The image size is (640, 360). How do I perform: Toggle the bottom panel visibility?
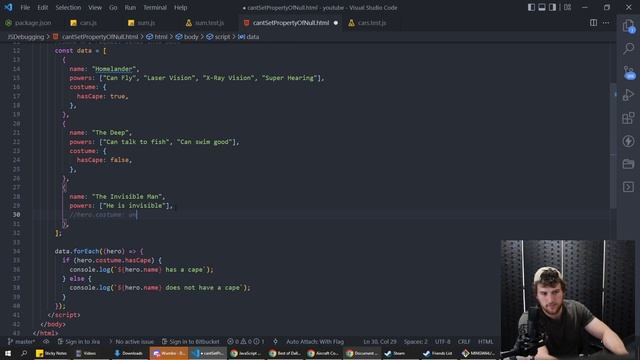coord(542,7)
